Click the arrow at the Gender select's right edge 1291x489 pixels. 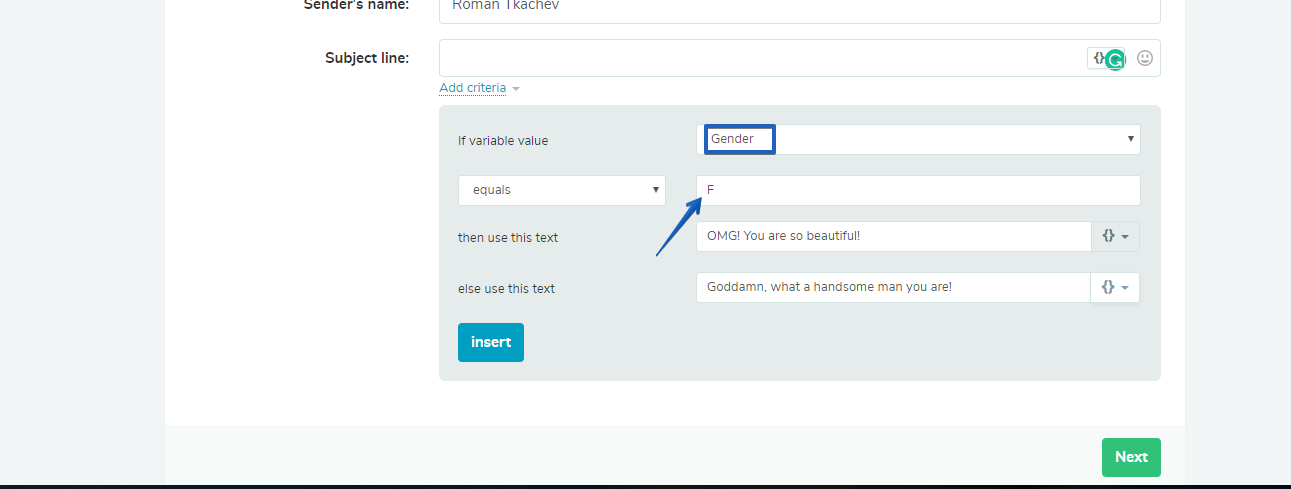click(x=1131, y=139)
